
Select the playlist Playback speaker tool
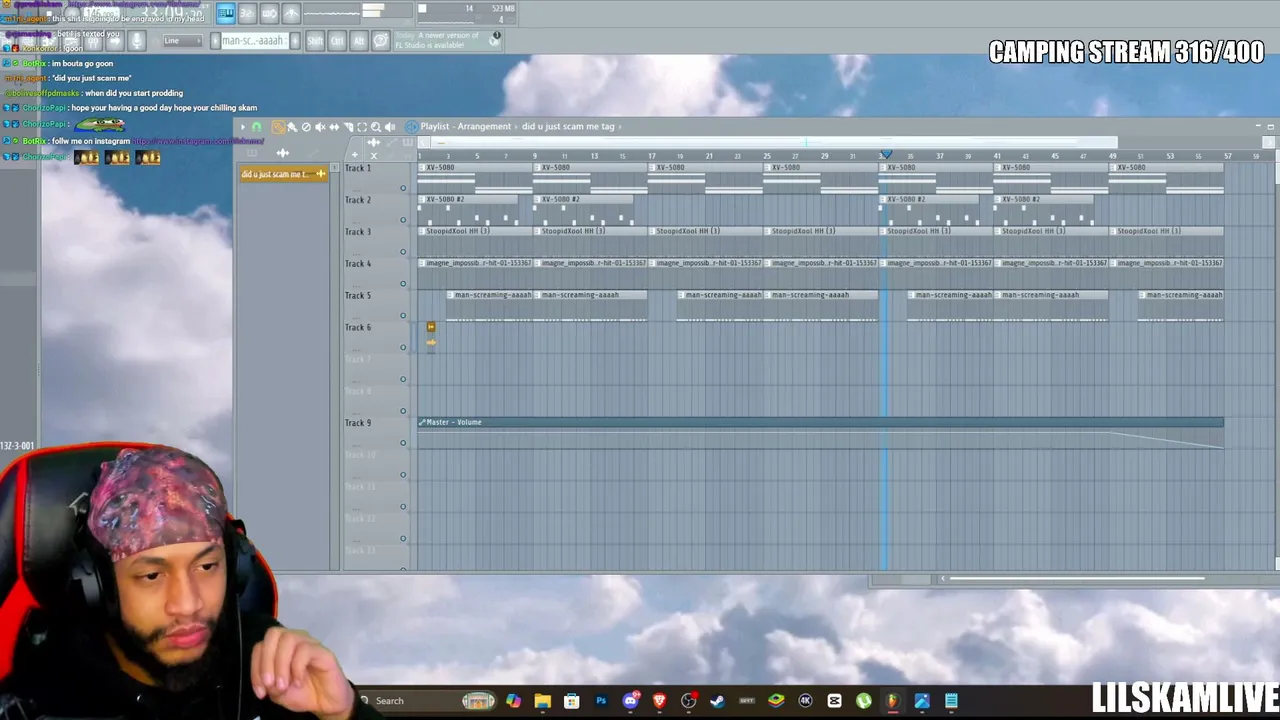coord(390,127)
